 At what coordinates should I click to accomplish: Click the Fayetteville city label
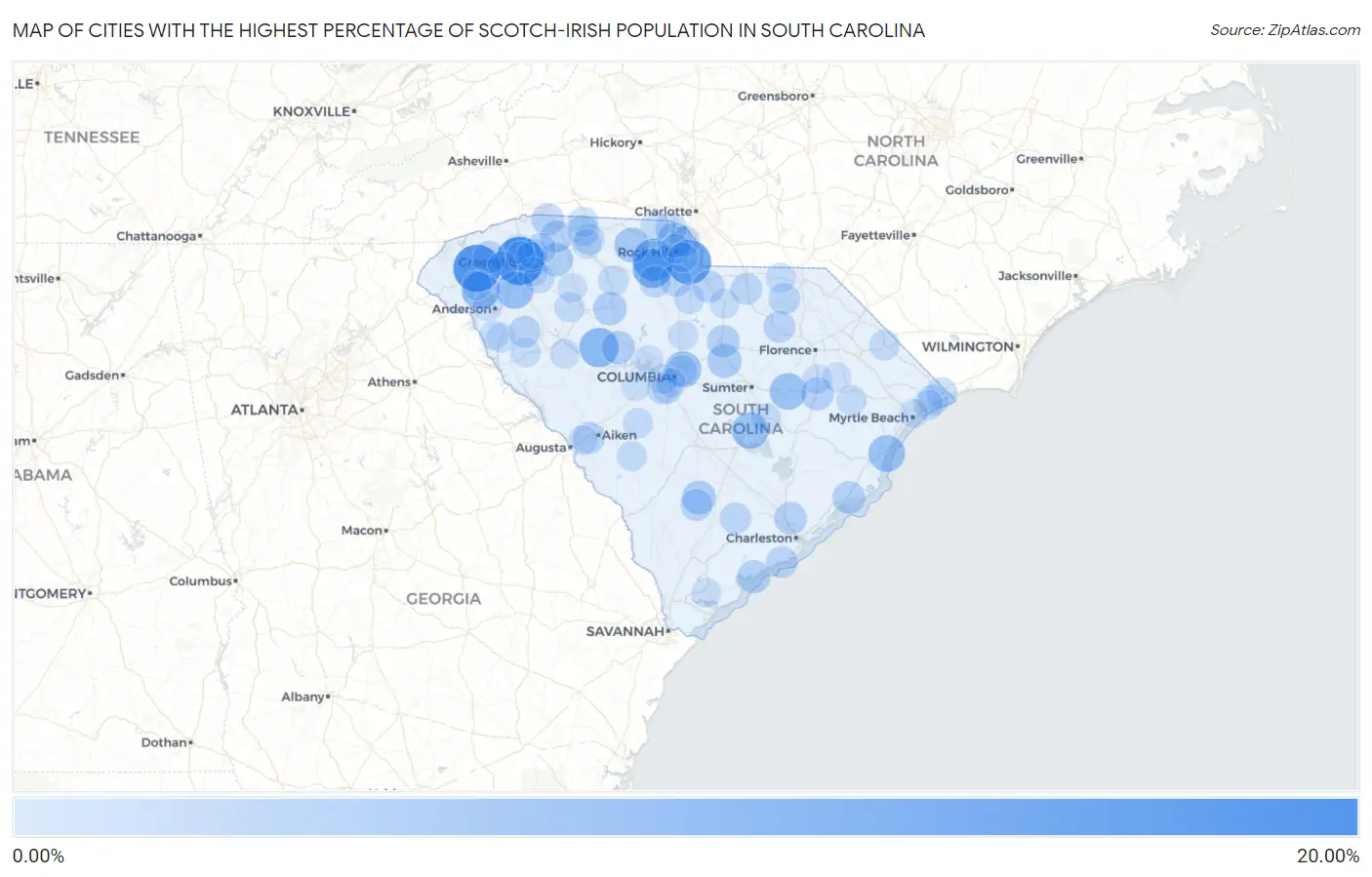875,235
